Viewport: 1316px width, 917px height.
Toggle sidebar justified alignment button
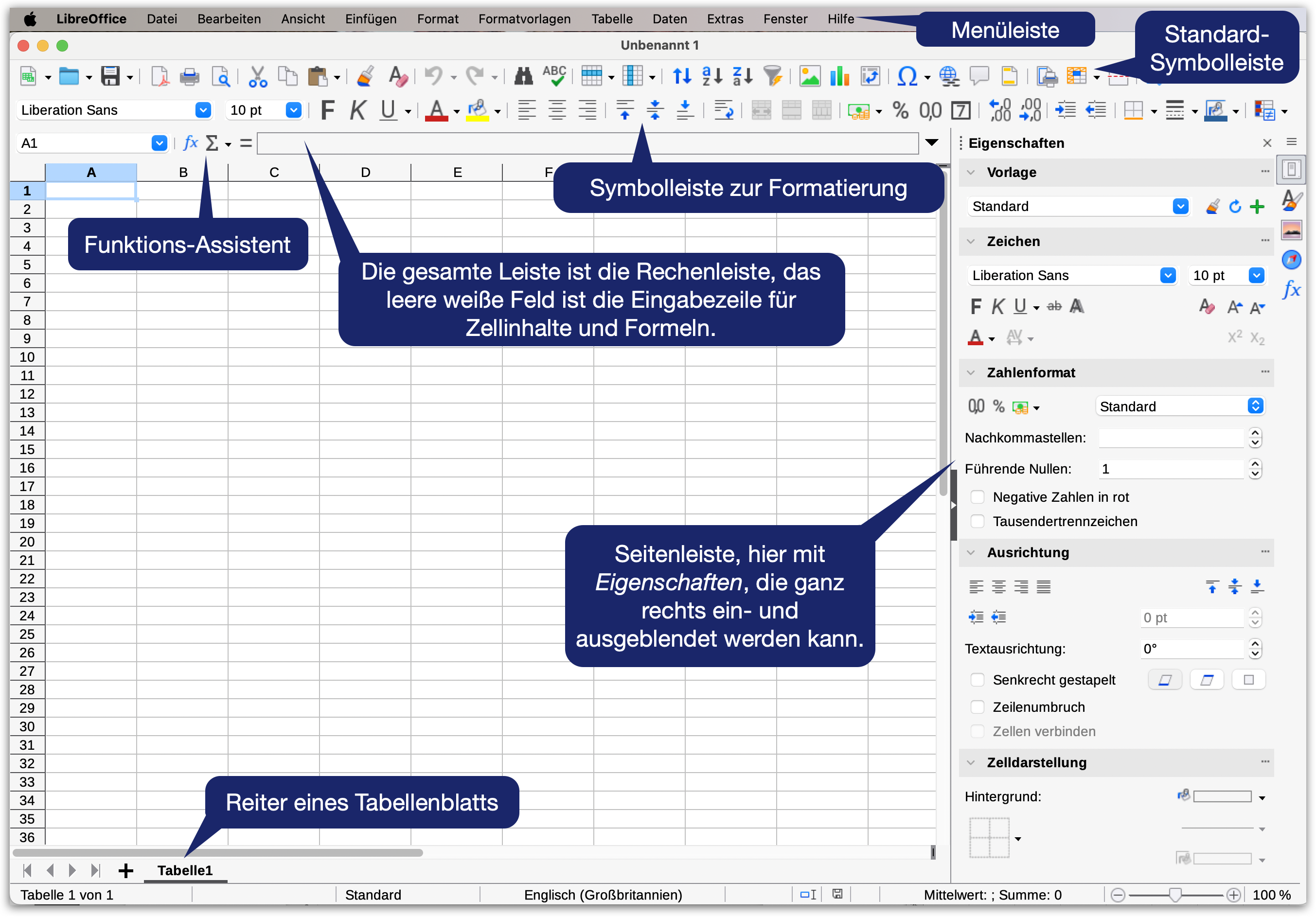pyautogui.click(x=1043, y=586)
